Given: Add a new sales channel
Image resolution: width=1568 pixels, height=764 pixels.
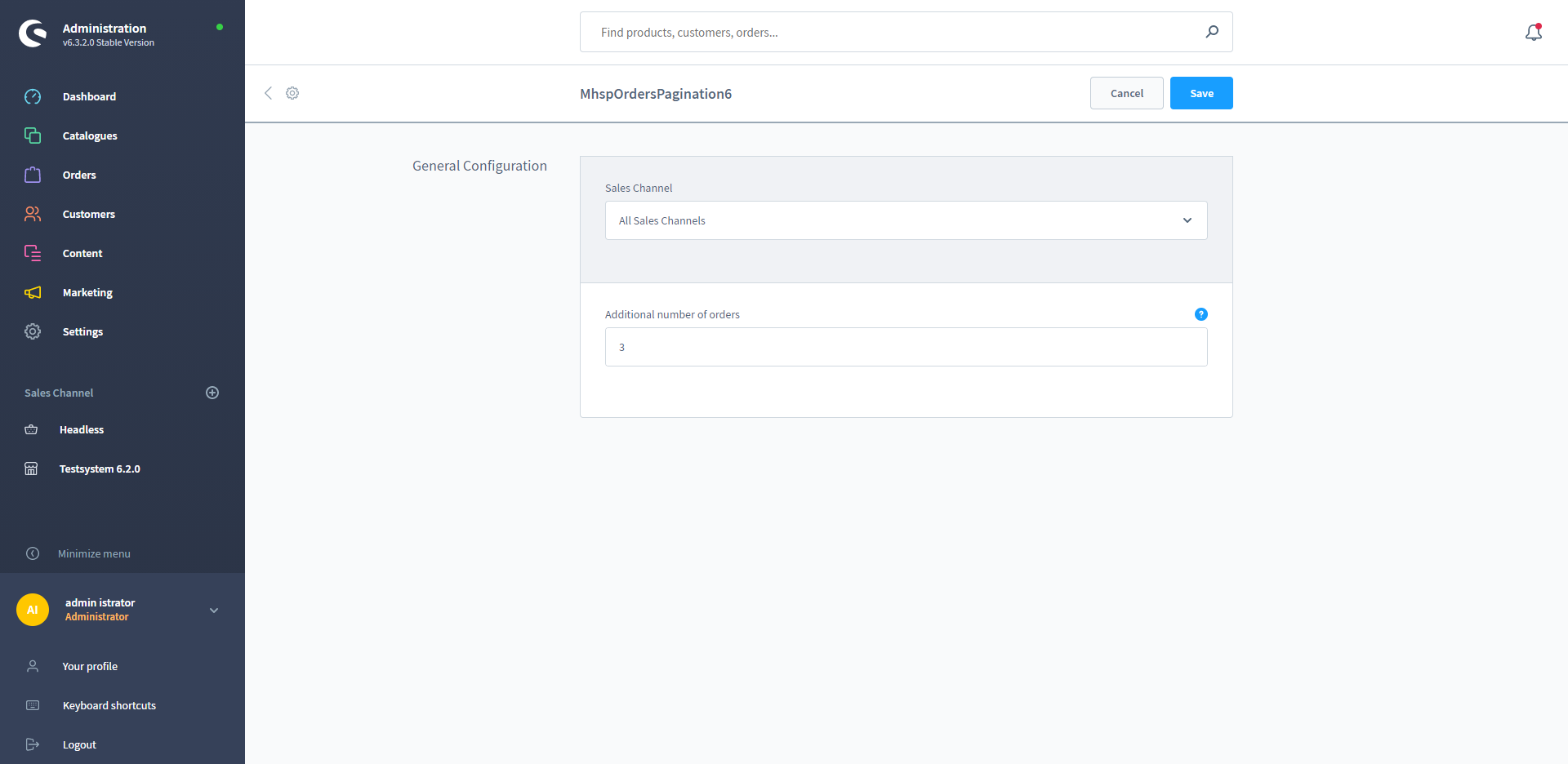Looking at the screenshot, I should point(212,393).
